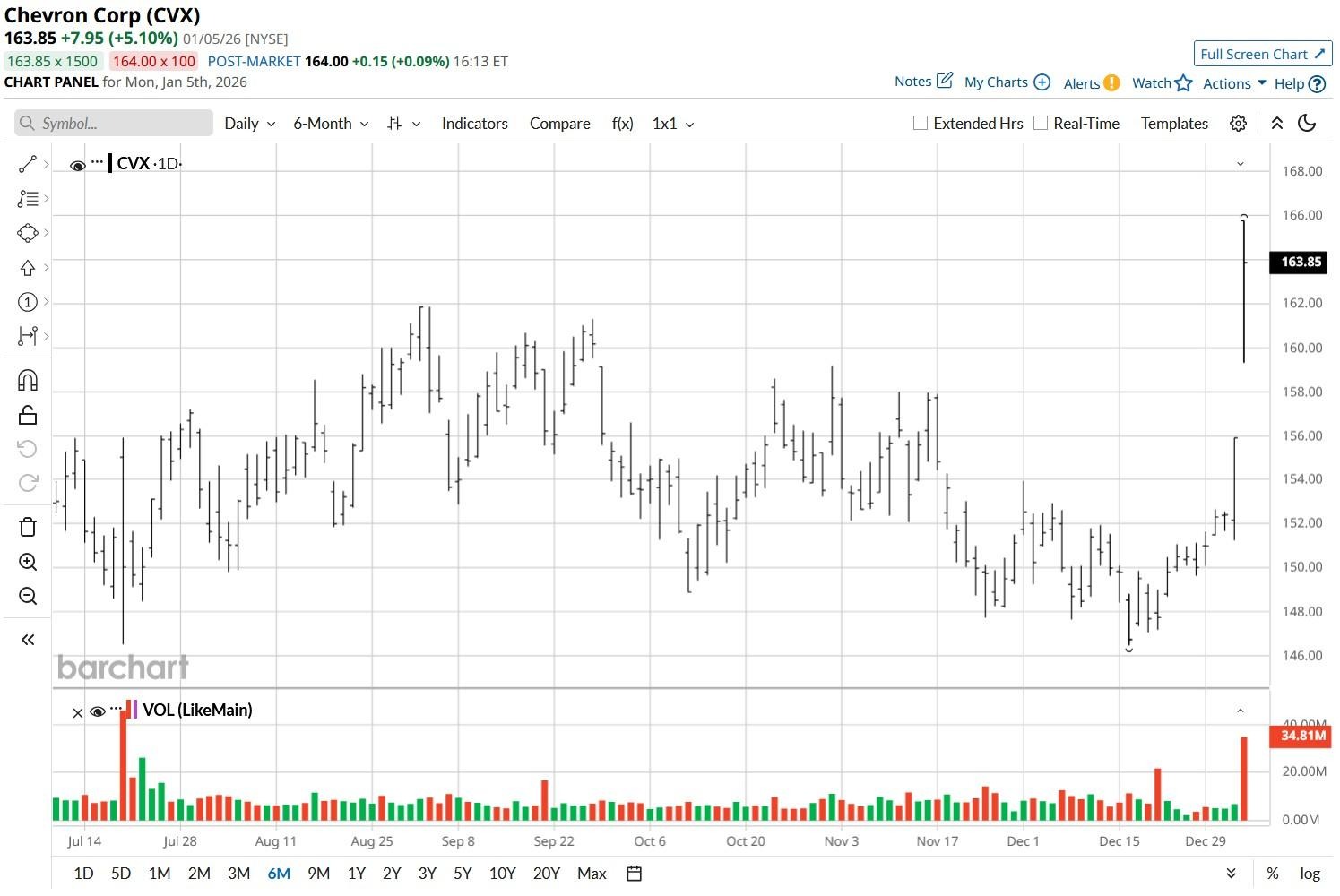Add CVX to watchlist star

pos(1184,82)
